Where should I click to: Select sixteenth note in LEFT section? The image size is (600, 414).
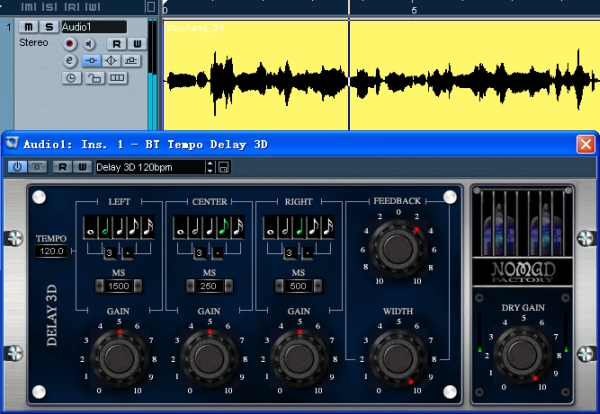(148, 228)
